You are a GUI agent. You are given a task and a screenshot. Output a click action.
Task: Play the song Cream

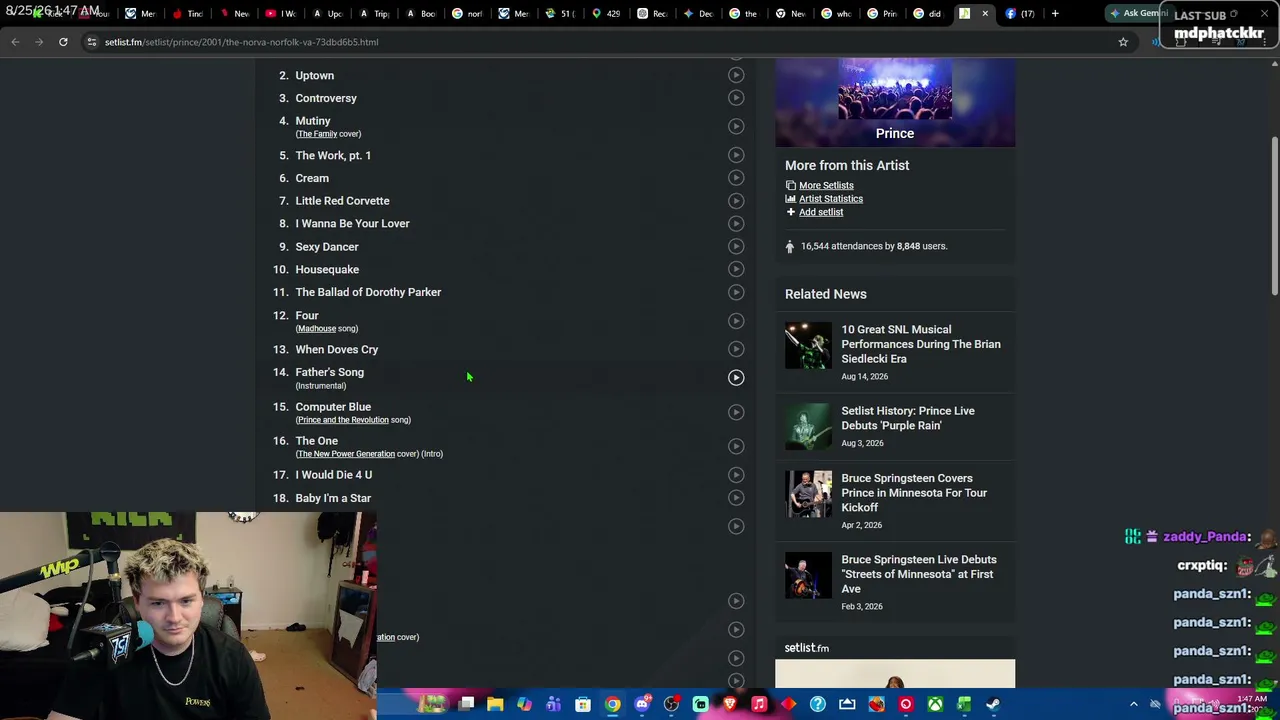pos(736,178)
